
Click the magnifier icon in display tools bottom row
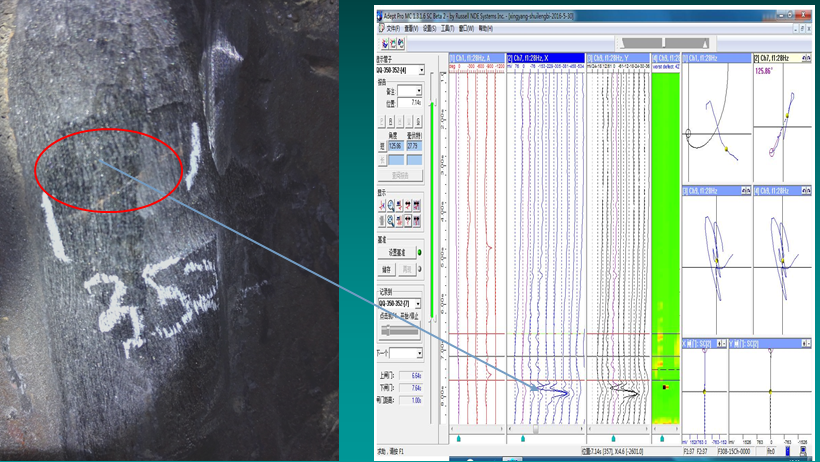tap(391, 220)
